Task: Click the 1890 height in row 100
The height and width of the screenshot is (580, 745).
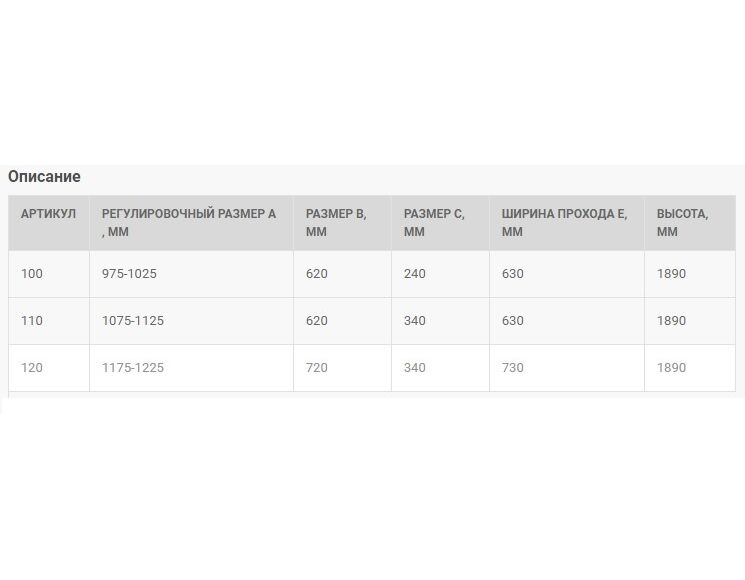Action: pos(689,274)
